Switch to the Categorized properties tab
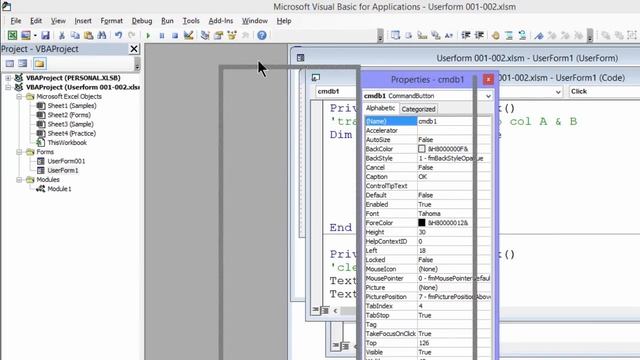The width and height of the screenshot is (640, 360). tap(418, 109)
